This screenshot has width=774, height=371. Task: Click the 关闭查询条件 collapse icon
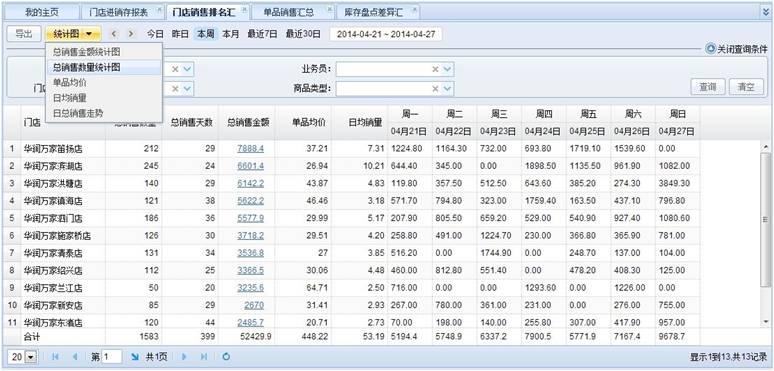[710, 48]
